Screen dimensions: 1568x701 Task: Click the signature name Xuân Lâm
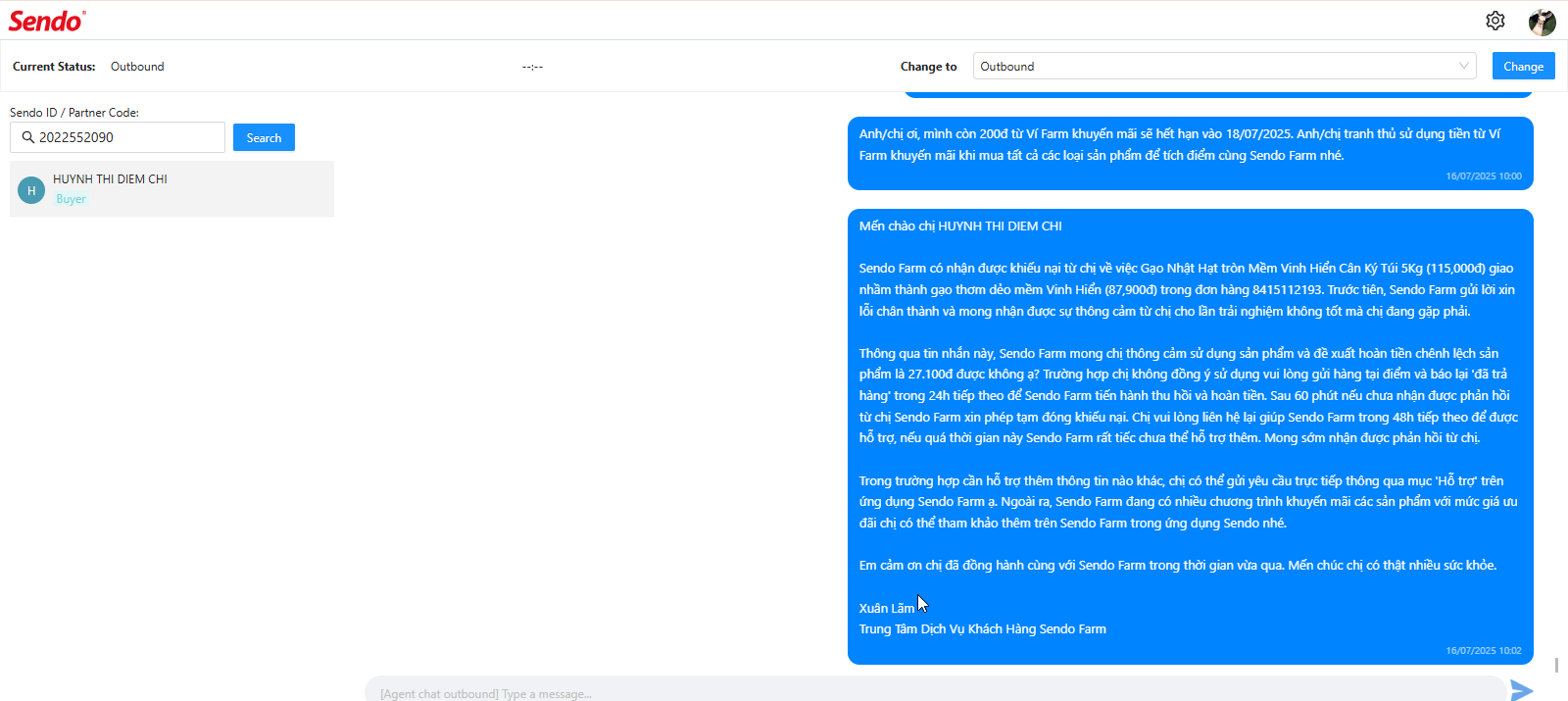coord(886,608)
